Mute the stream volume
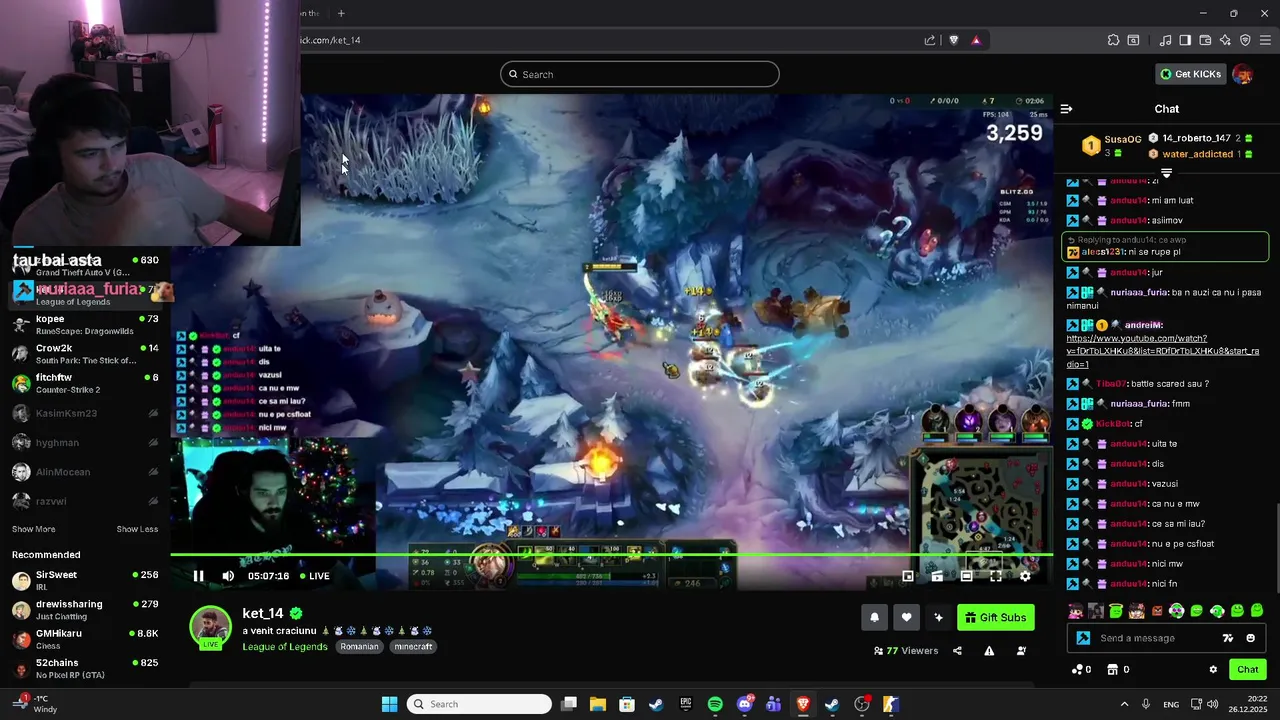This screenshot has height=720, width=1280. [228, 576]
